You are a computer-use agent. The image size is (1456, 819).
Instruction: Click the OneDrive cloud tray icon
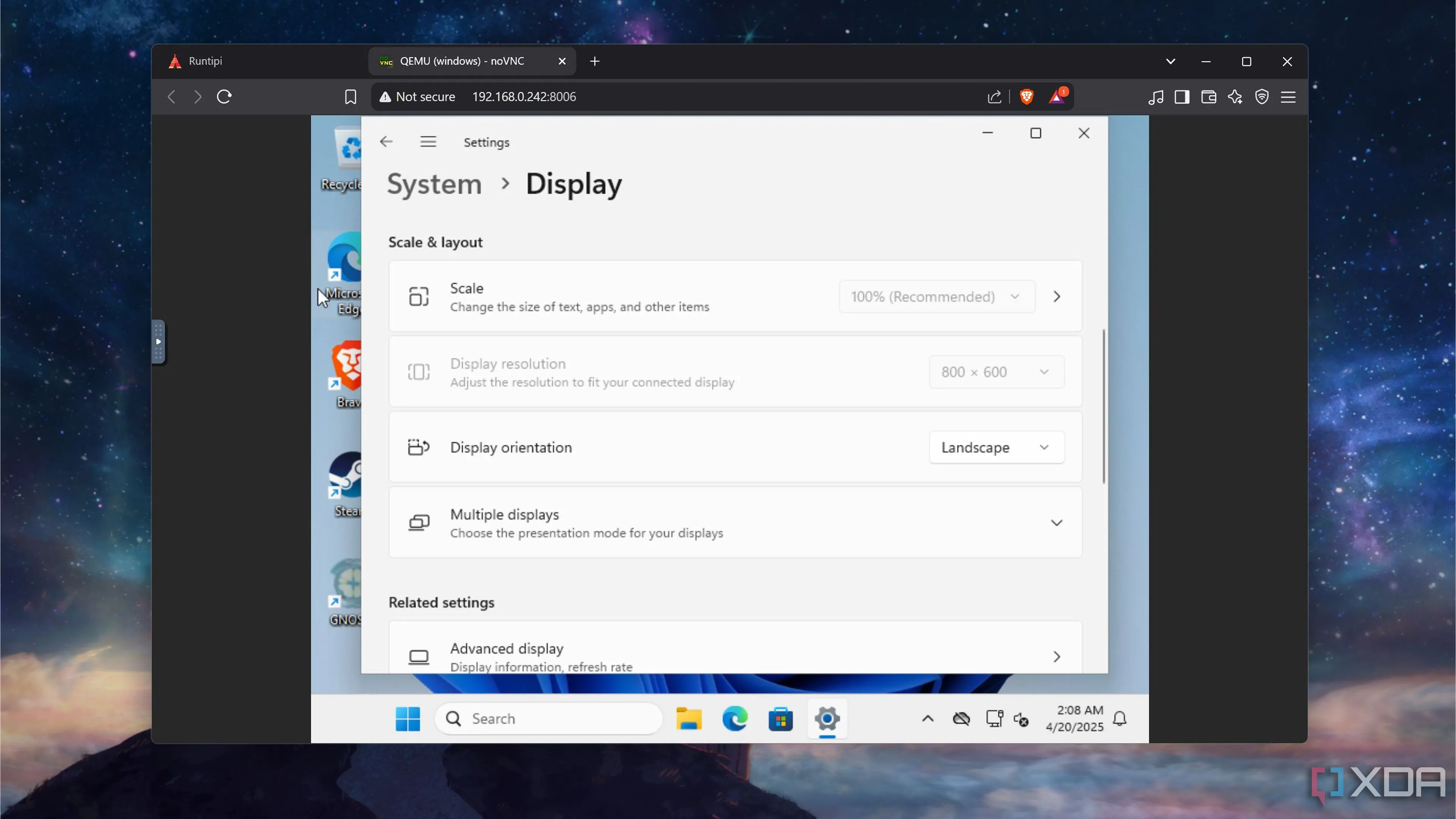coord(961,719)
